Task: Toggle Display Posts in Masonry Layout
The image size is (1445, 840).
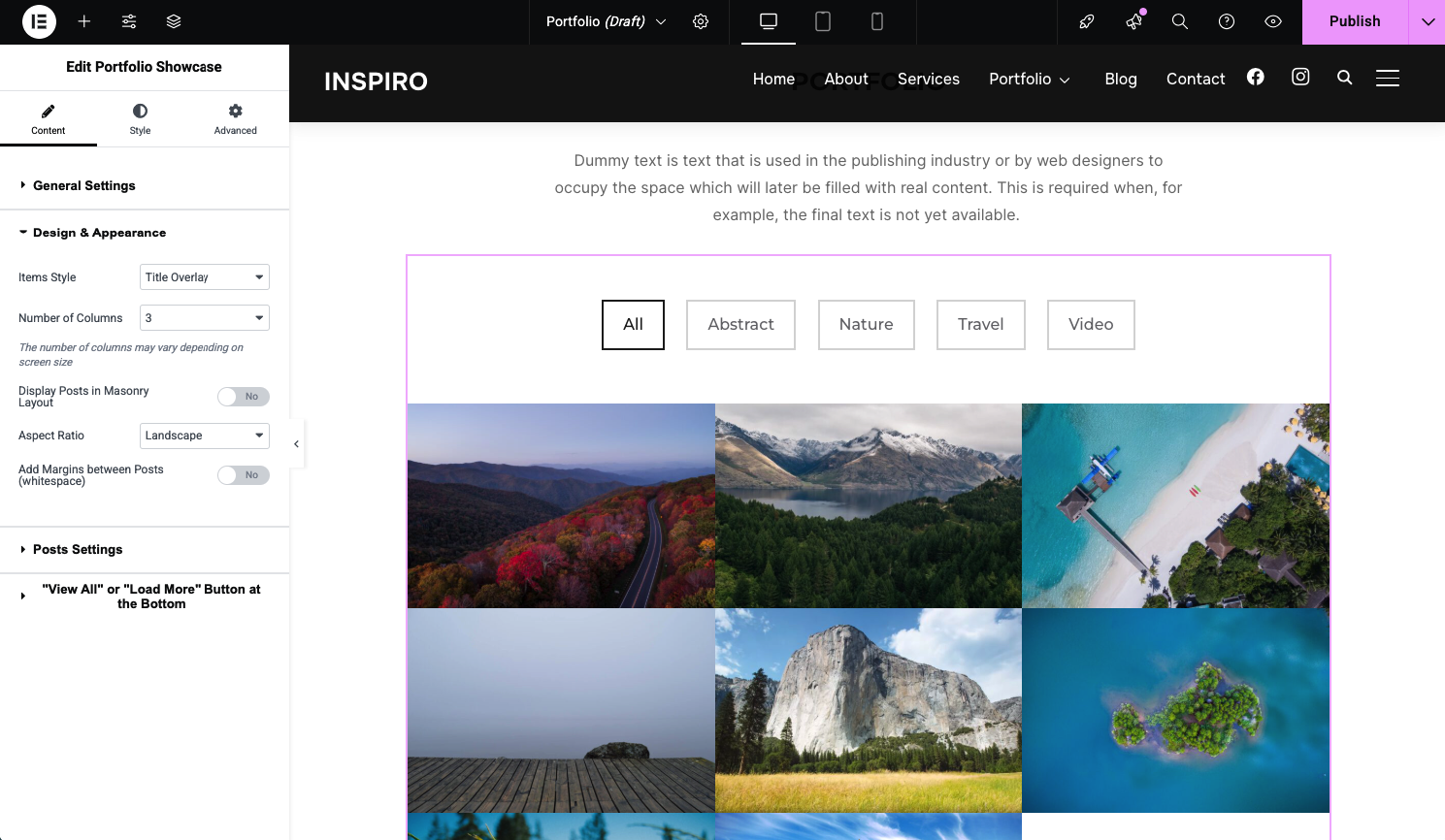Action: (243, 397)
